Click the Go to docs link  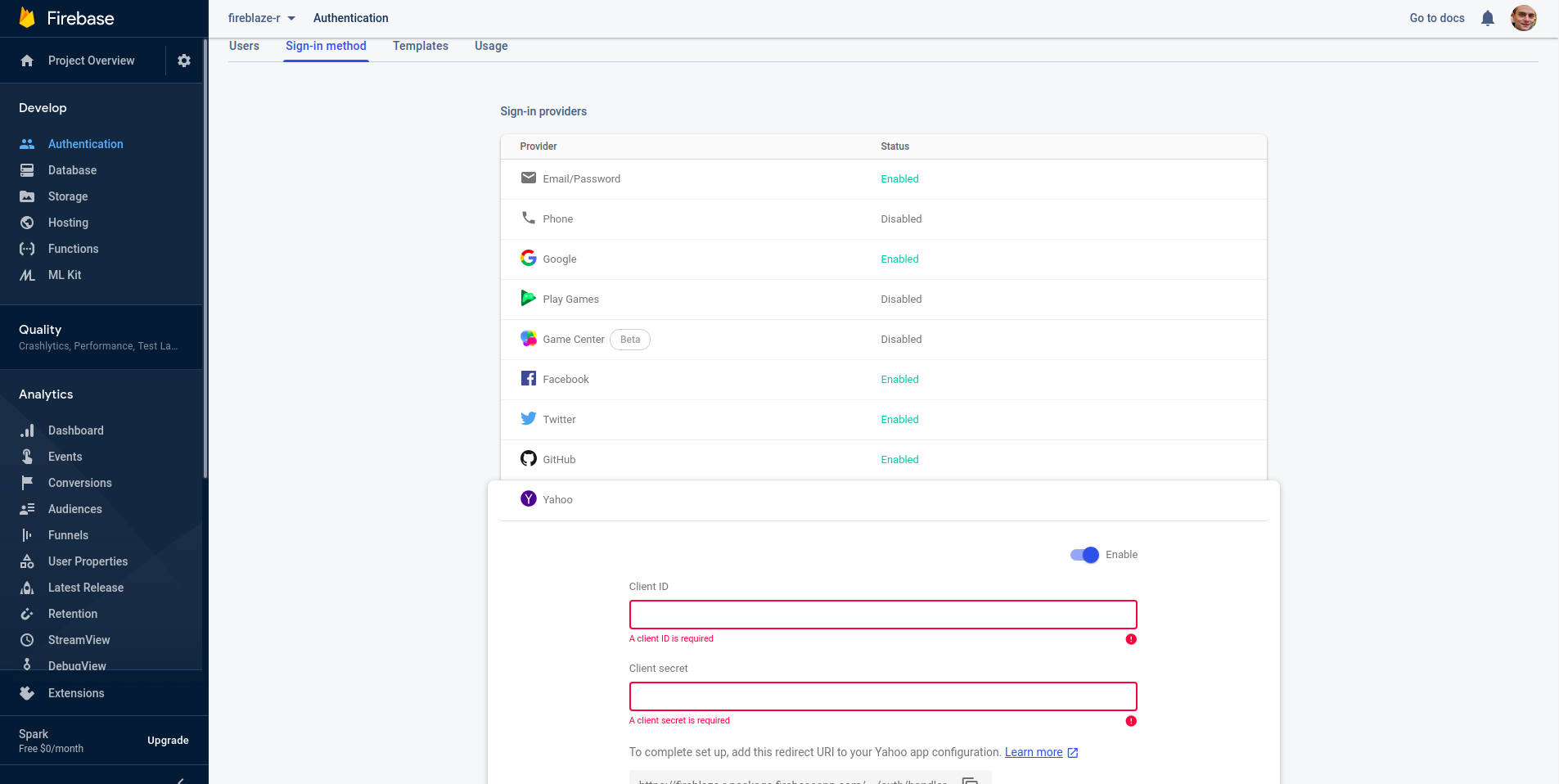[x=1437, y=18]
